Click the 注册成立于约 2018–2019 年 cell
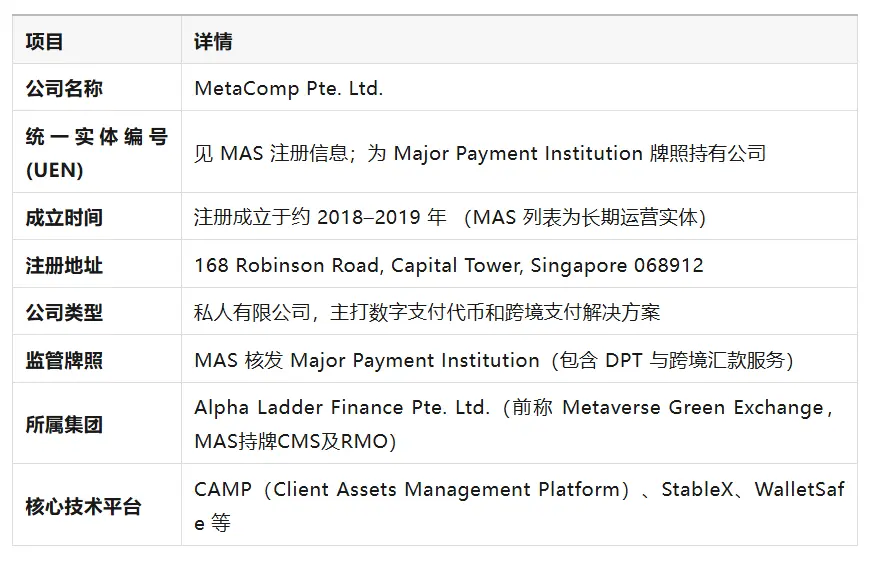This screenshot has height=567, width=872. point(519,217)
